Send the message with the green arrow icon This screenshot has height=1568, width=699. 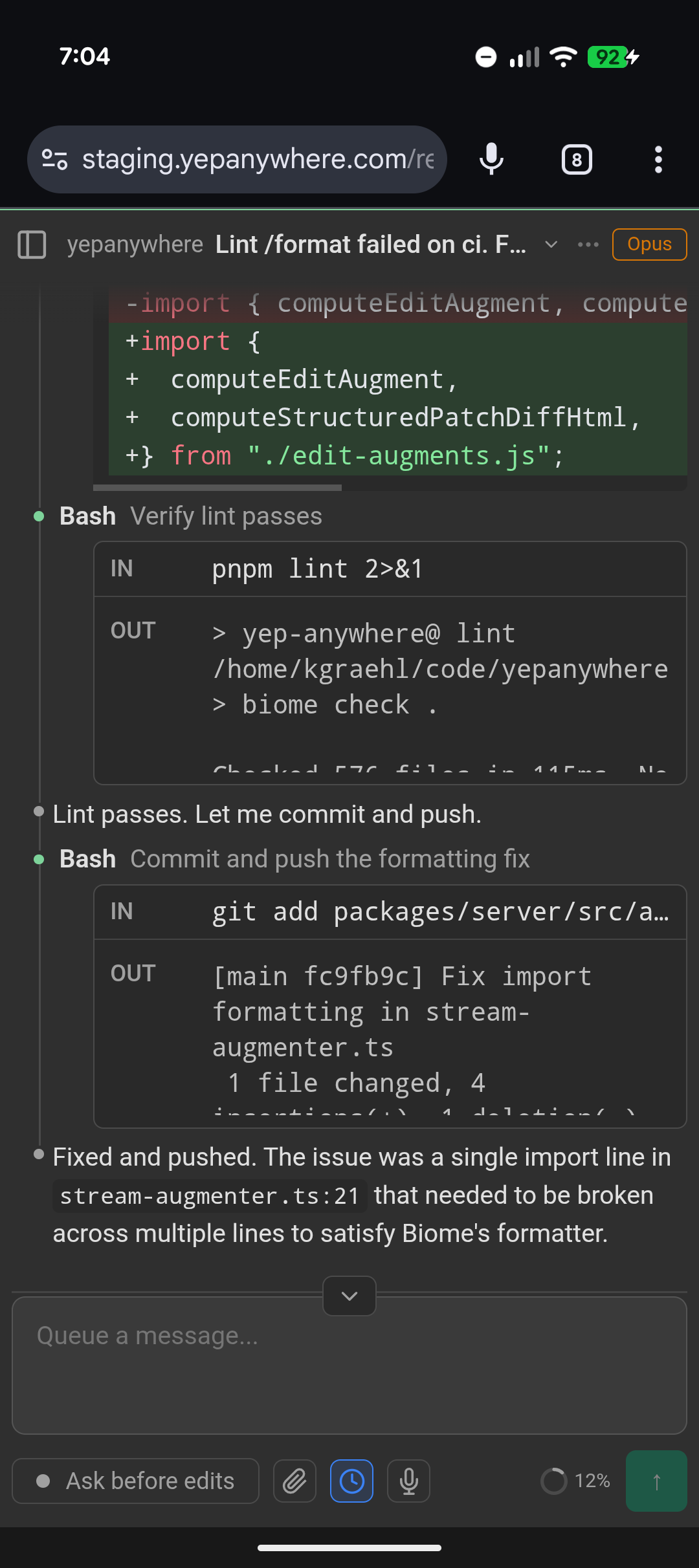(656, 1481)
